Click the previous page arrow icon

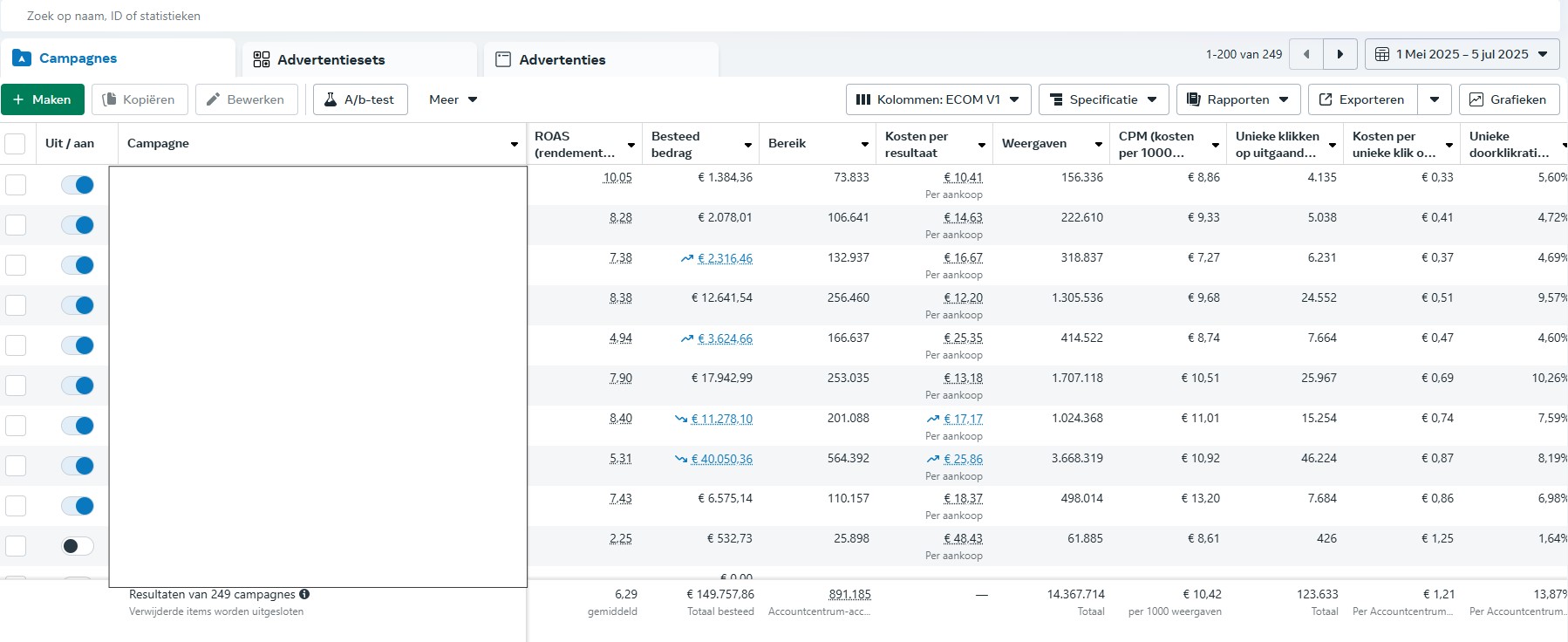(x=1306, y=54)
